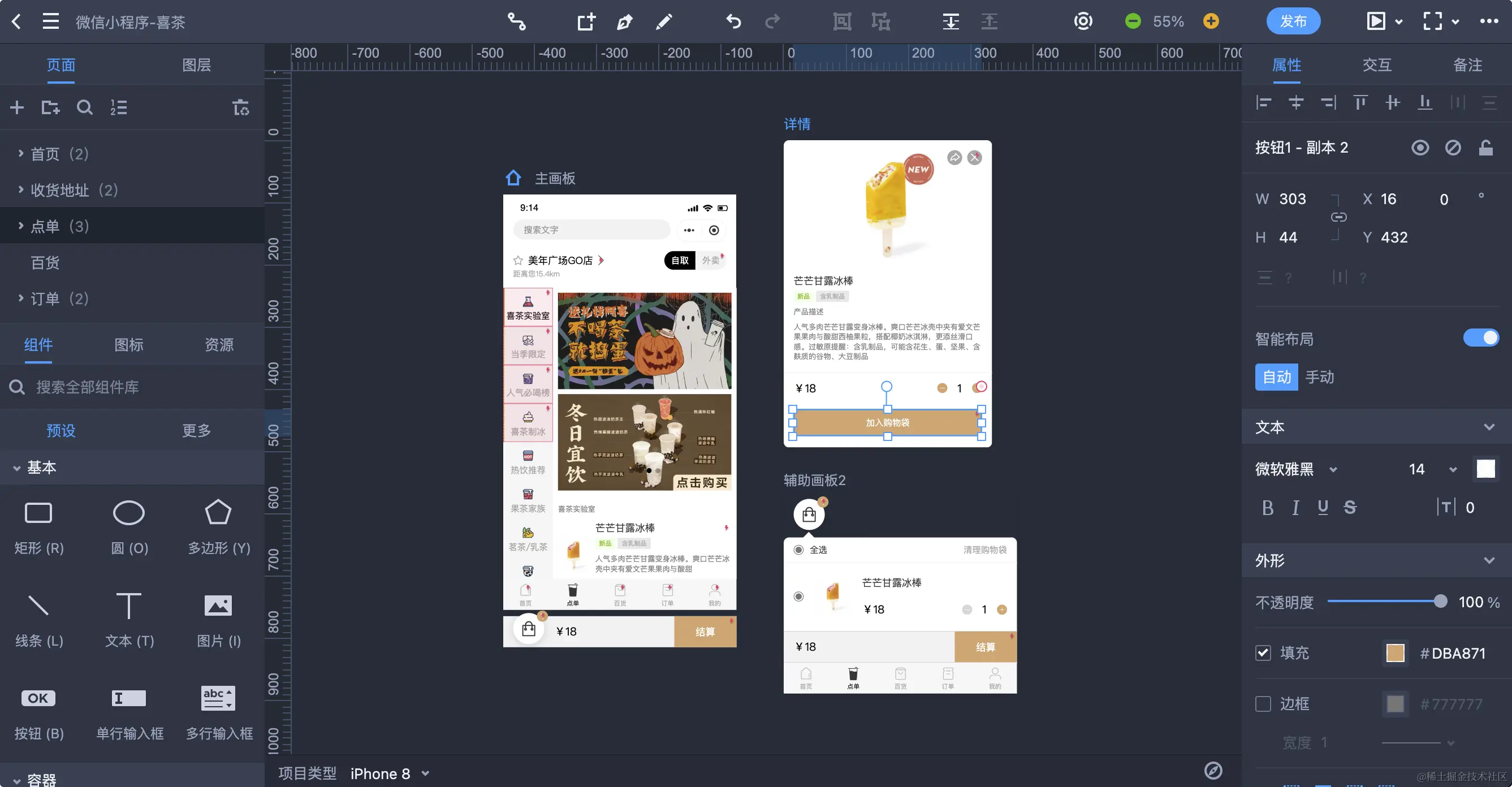This screenshot has width=1512, height=787.
Task: Click the #DBA871 fill color swatch
Action: [1394, 652]
